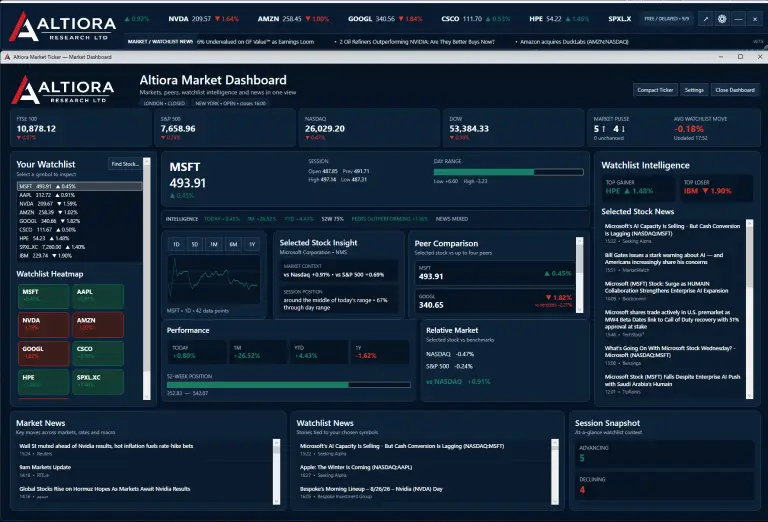Click the Selected Stock News scroll-down arrow
This screenshot has width=768, height=522.
pyautogui.click(x=749, y=395)
